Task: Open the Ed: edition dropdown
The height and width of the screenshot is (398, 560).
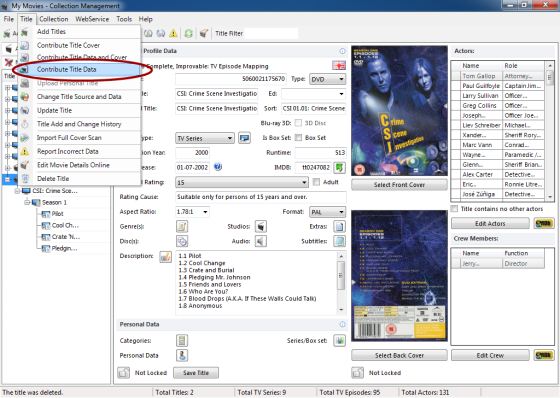Action: [313, 94]
